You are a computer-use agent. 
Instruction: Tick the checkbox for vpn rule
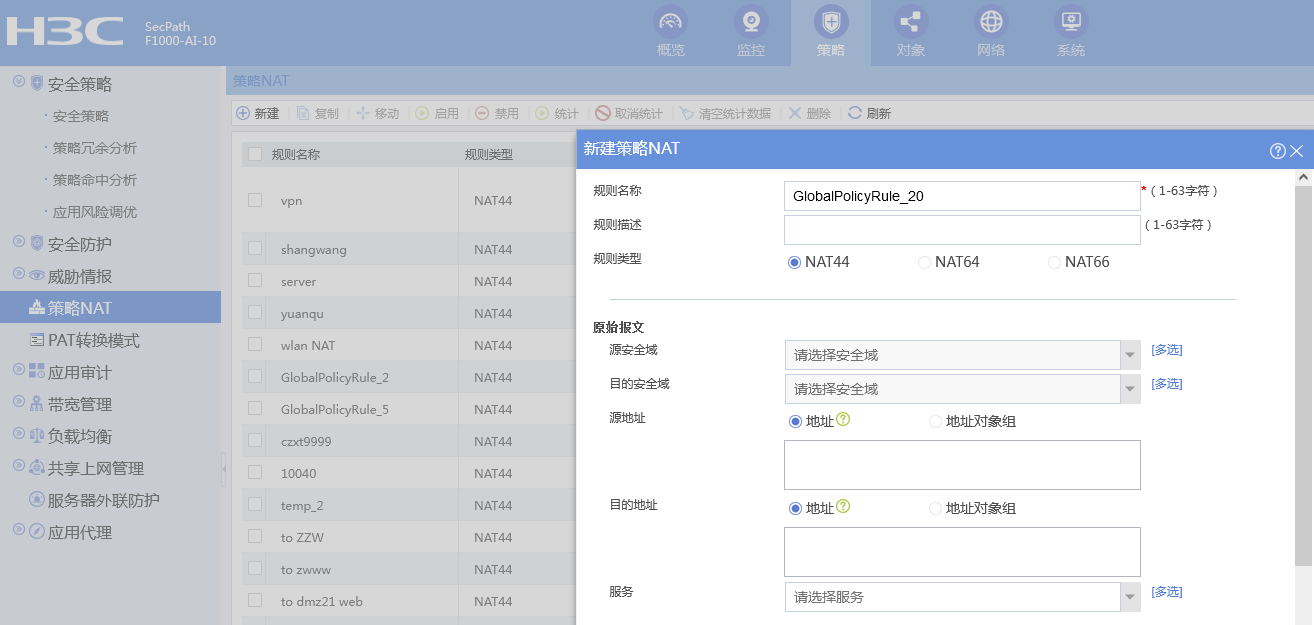pyautogui.click(x=255, y=200)
